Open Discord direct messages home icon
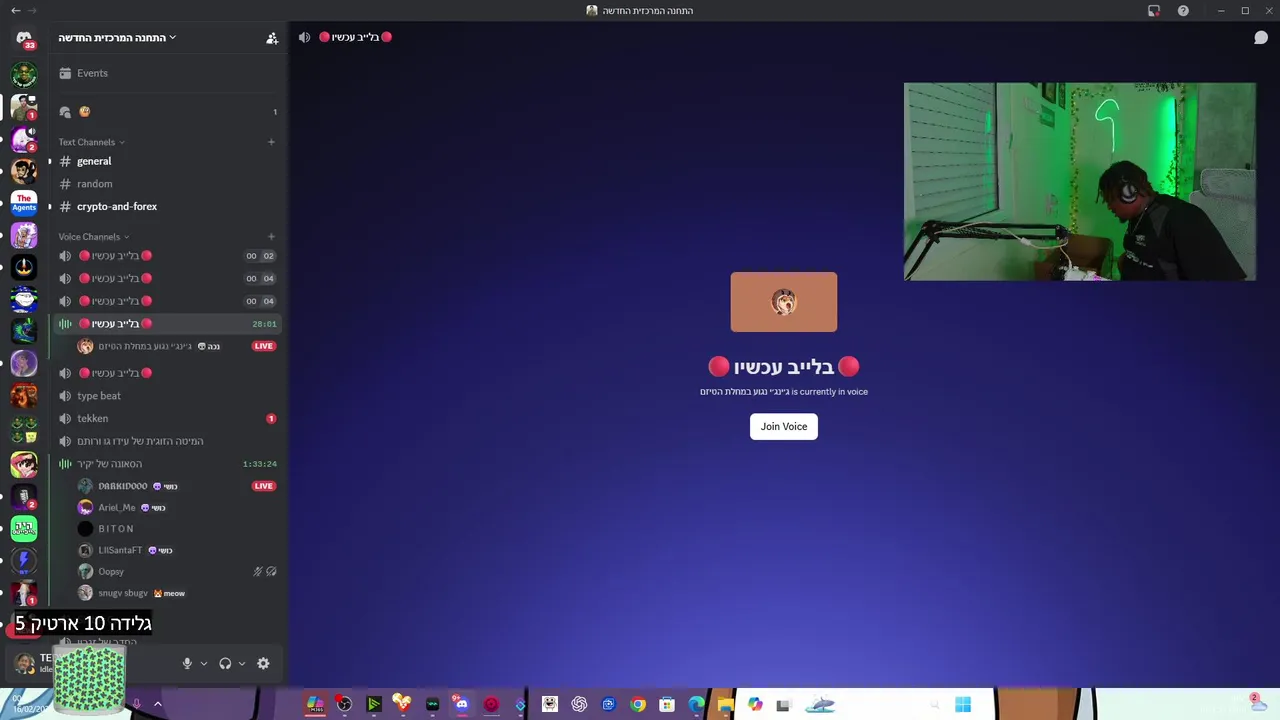 (24, 38)
